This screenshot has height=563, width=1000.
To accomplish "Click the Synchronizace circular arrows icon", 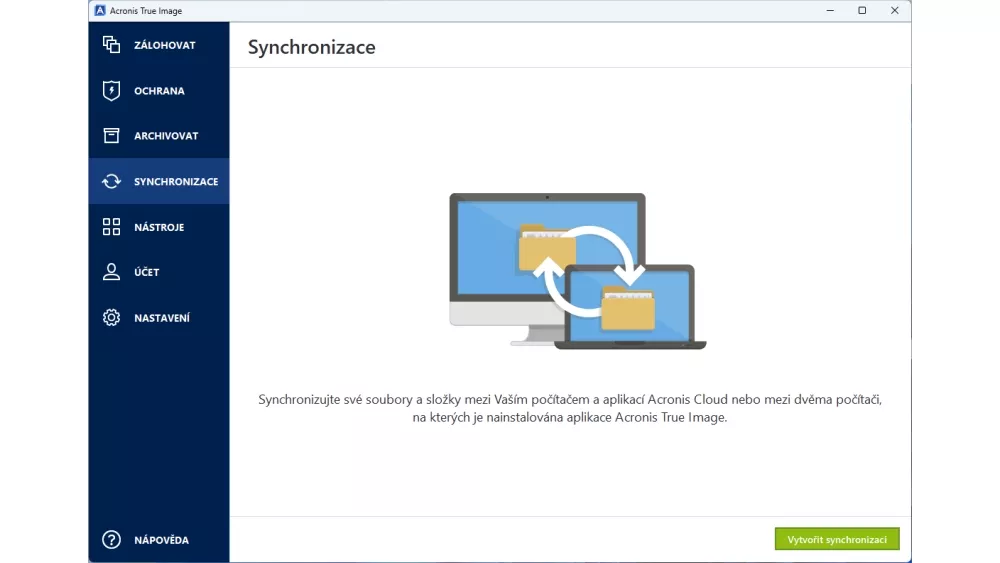I will [111, 182].
